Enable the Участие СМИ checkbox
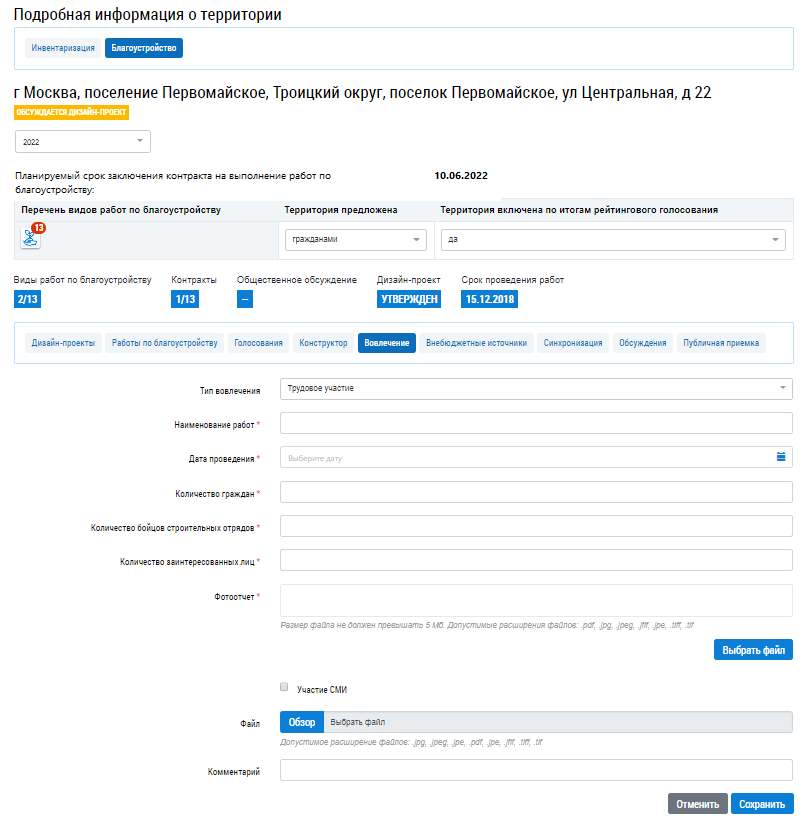Screen dimensions: 809x825 coord(285,687)
